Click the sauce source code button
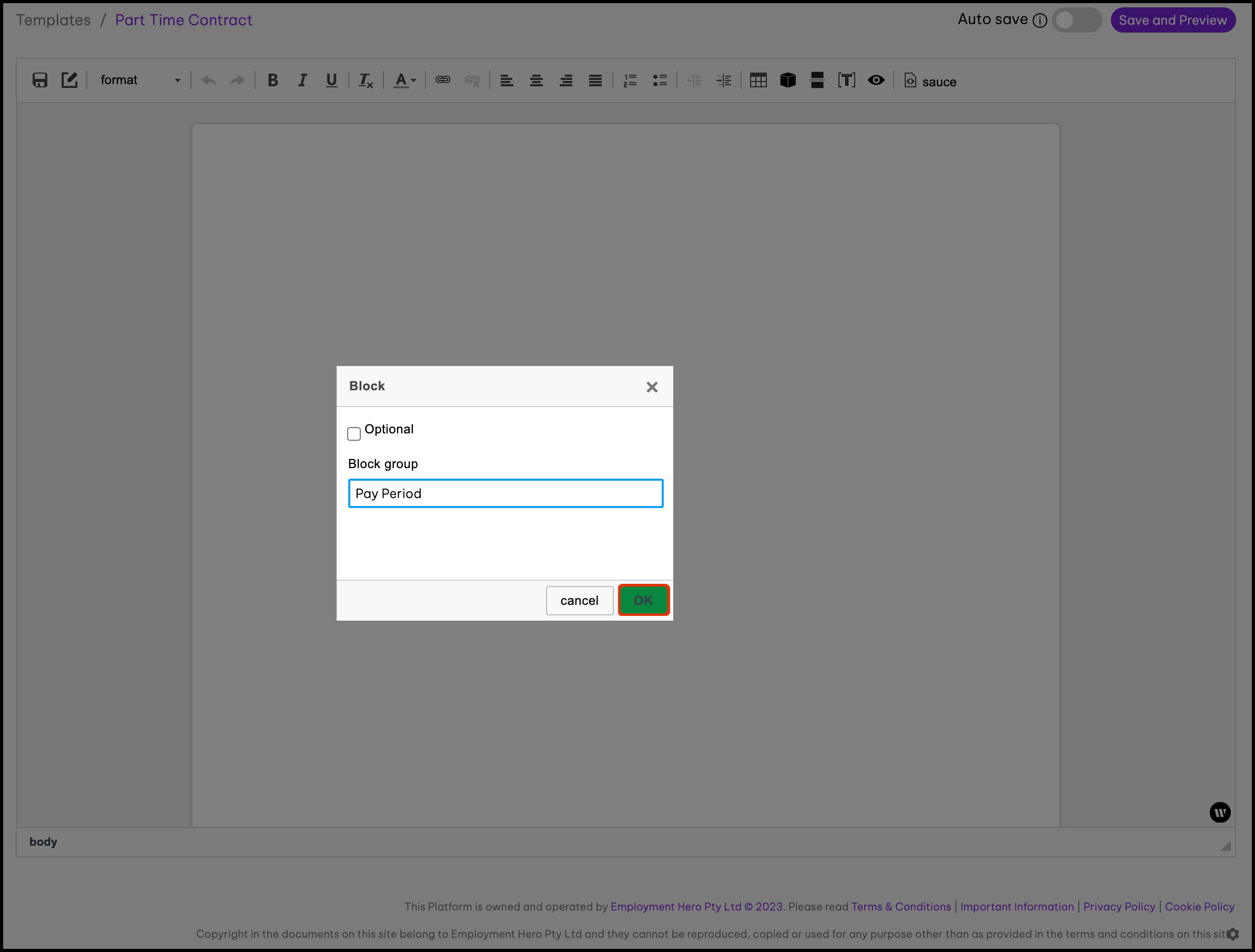 pyautogui.click(x=930, y=81)
